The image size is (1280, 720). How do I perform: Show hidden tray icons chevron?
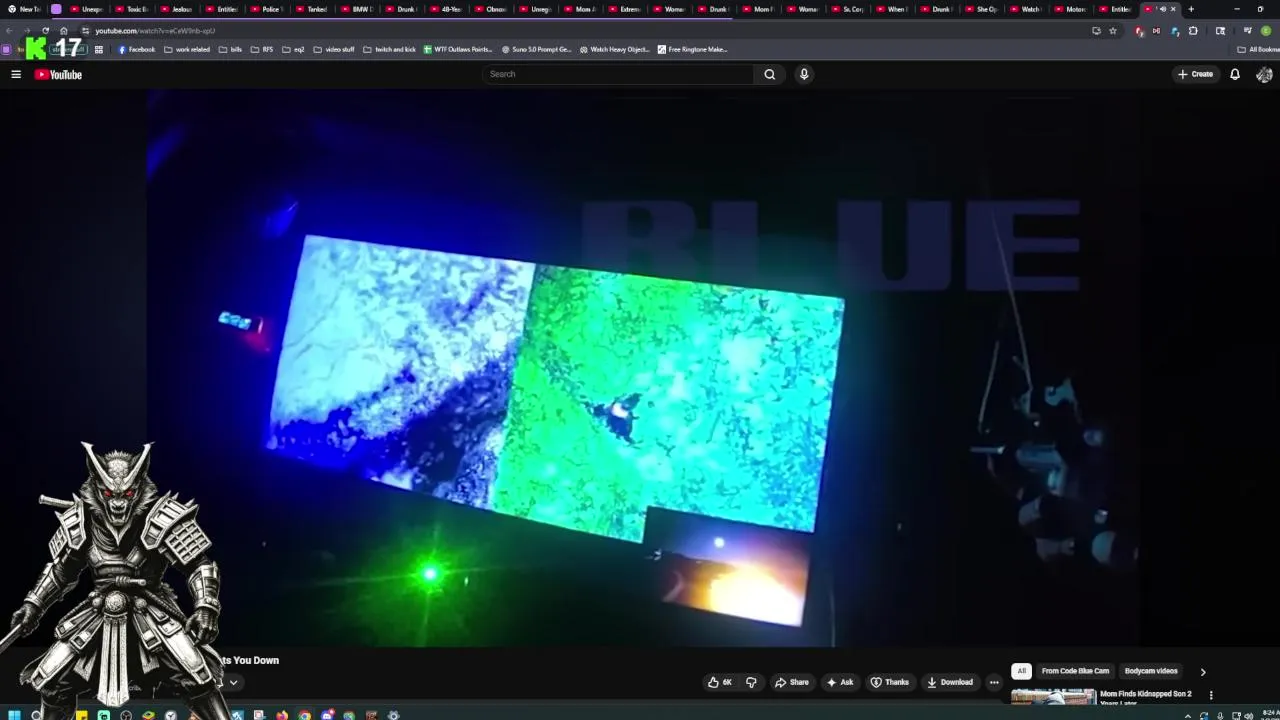1188,716
